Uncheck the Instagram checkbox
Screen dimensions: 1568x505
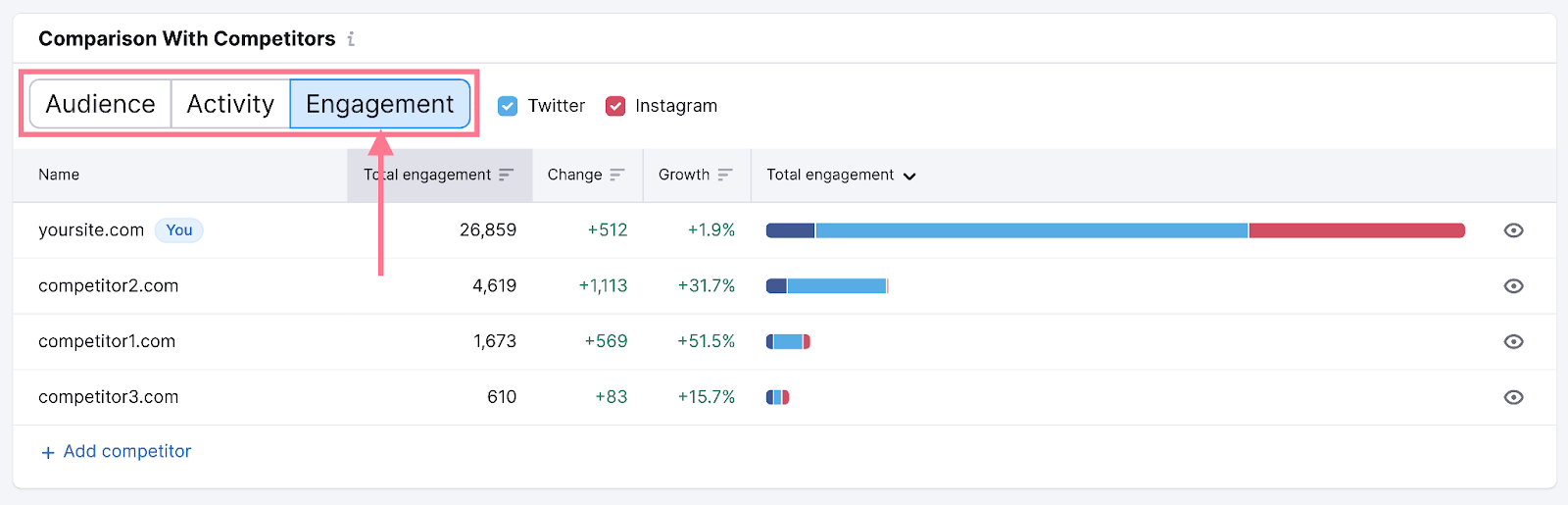click(615, 106)
